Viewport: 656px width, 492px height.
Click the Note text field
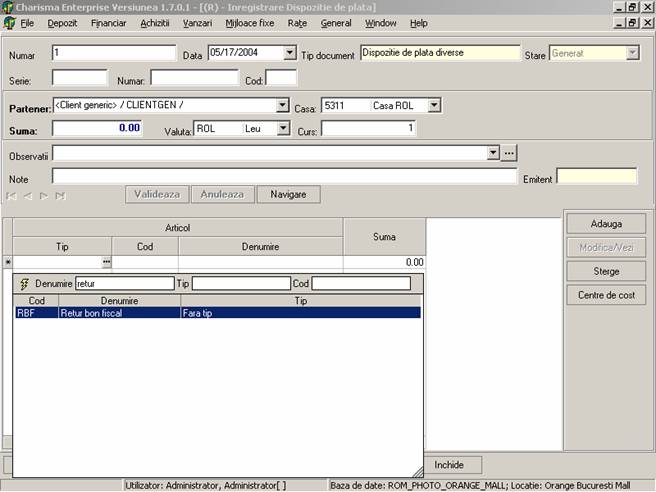tap(284, 176)
